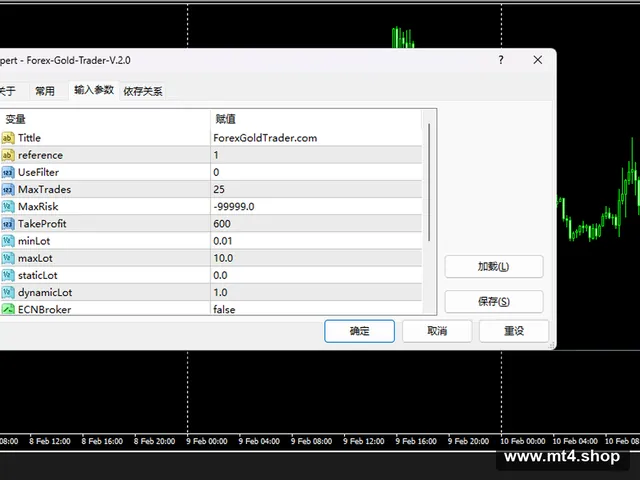Close the Forex-Gold-Trader dialog
Viewport: 640px width, 480px height.
(538, 60)
